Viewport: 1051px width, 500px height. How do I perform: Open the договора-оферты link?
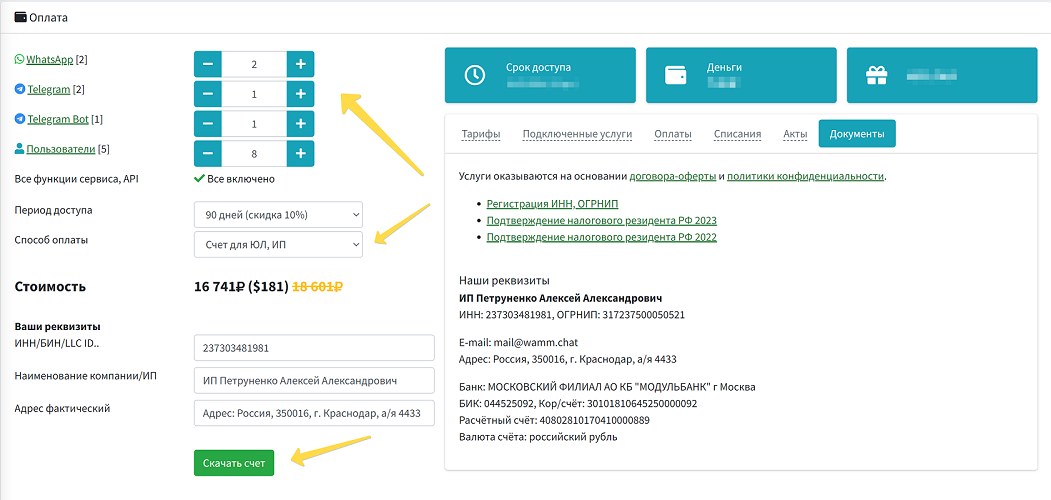(672, 176)
